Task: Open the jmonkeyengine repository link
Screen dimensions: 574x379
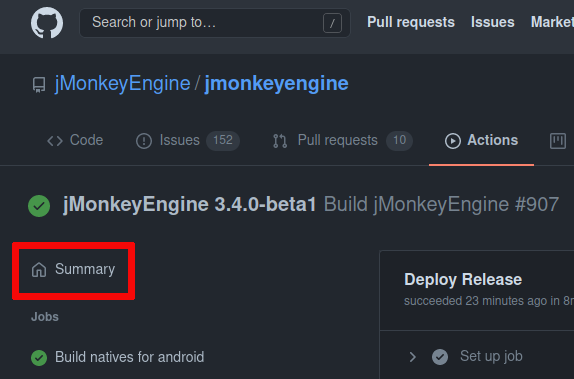Action: point(276,83)
